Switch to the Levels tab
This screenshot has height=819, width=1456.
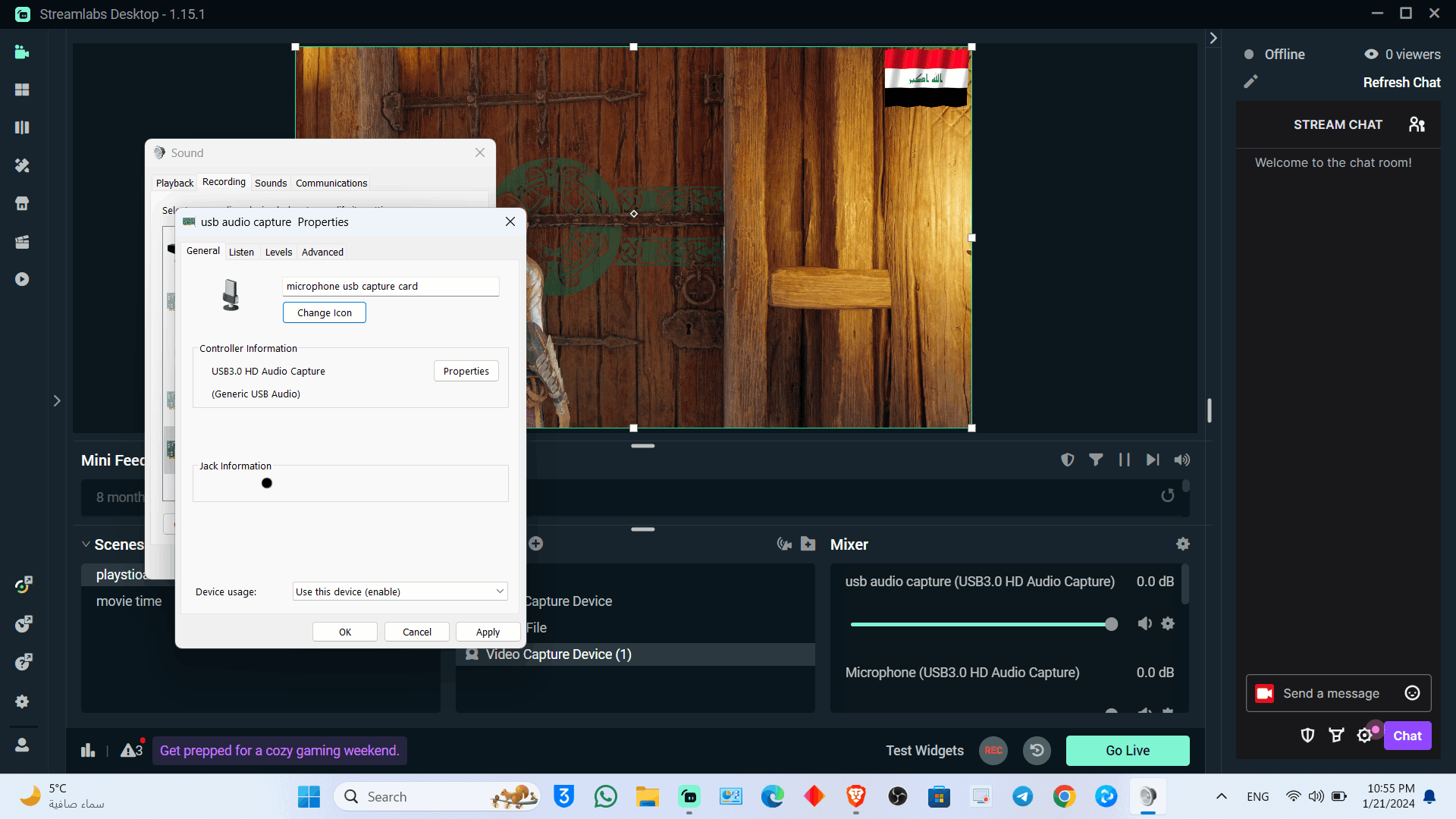(278, 252)
